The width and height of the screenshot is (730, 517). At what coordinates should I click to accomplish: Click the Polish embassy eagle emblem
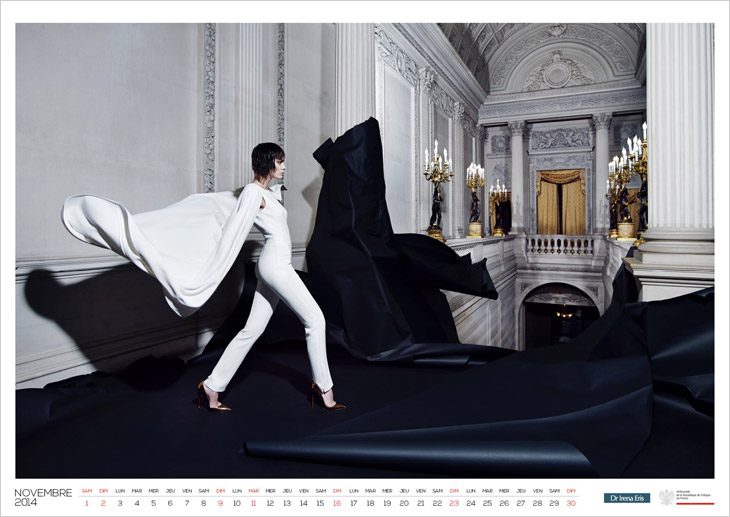pyautogui.click(x=666, y=497)
